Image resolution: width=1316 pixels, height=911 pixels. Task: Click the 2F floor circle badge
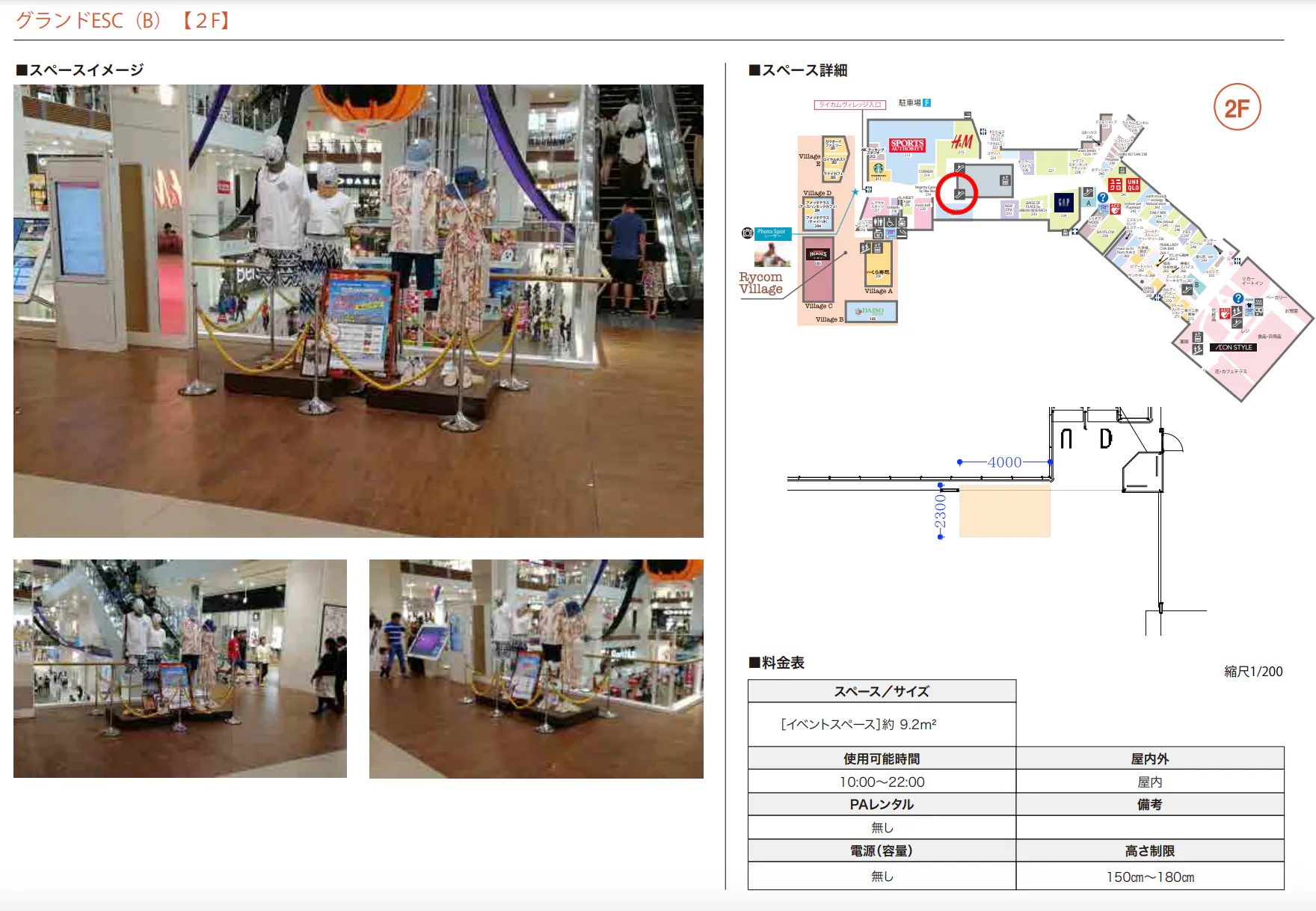coord(1237,108)
